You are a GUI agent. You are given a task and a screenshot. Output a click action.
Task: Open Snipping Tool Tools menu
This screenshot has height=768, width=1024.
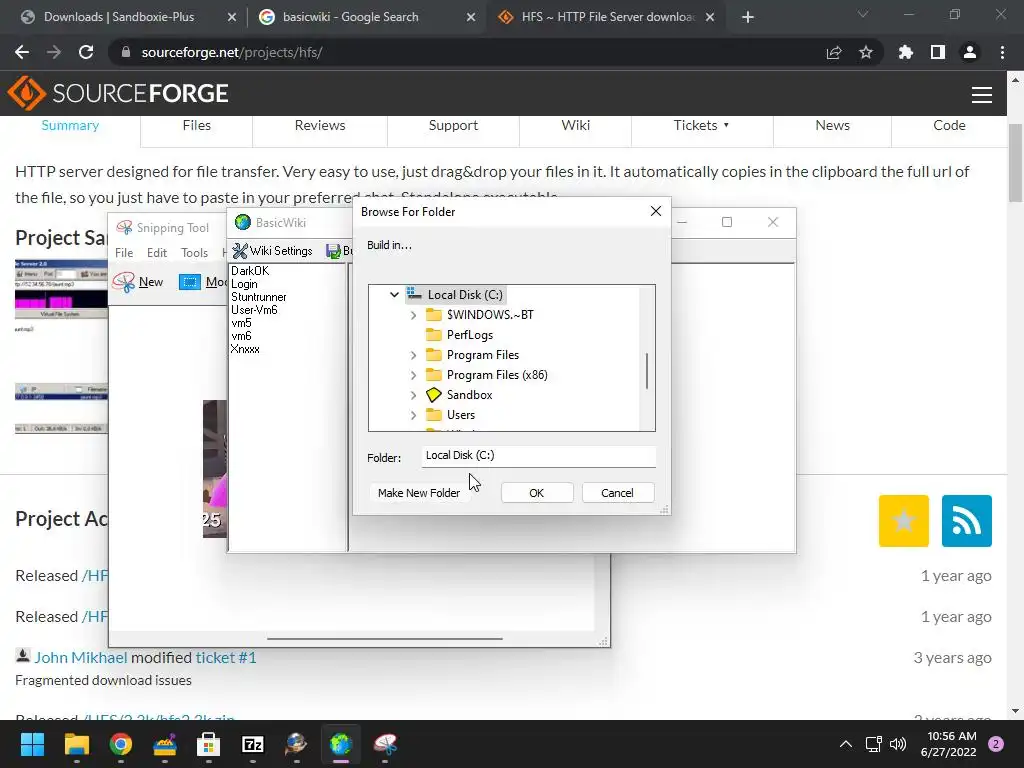pyautogui.click(x=194, y=253)
